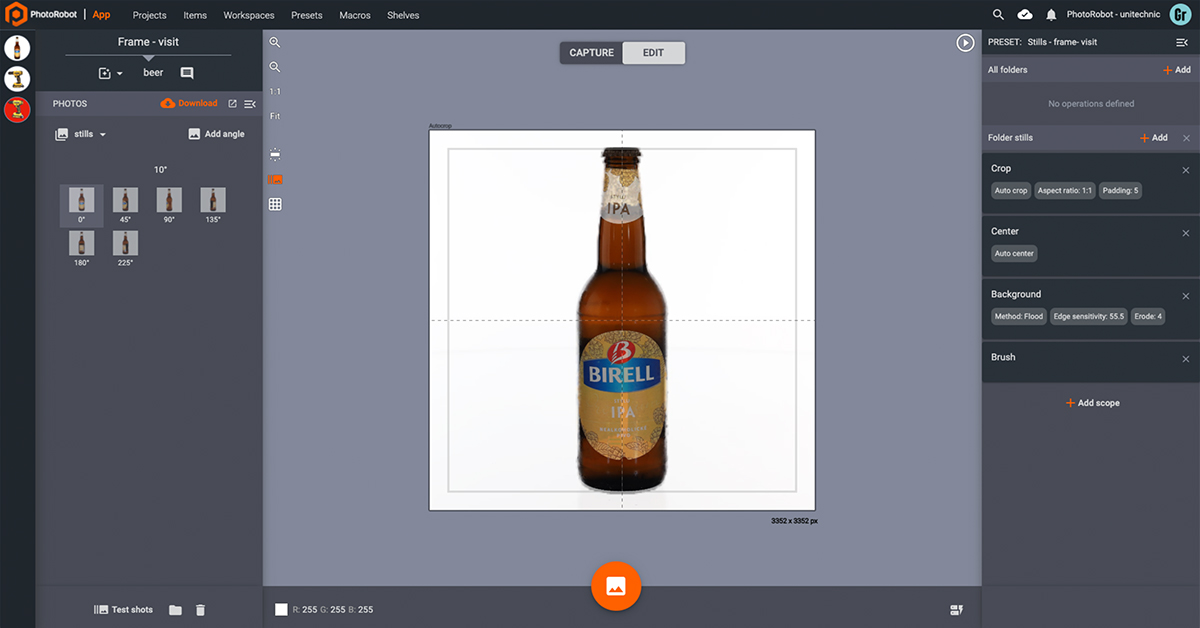Click the orange image capture button below canvas
Viewport: 1200px width, 628px height.
click(616, 587)
